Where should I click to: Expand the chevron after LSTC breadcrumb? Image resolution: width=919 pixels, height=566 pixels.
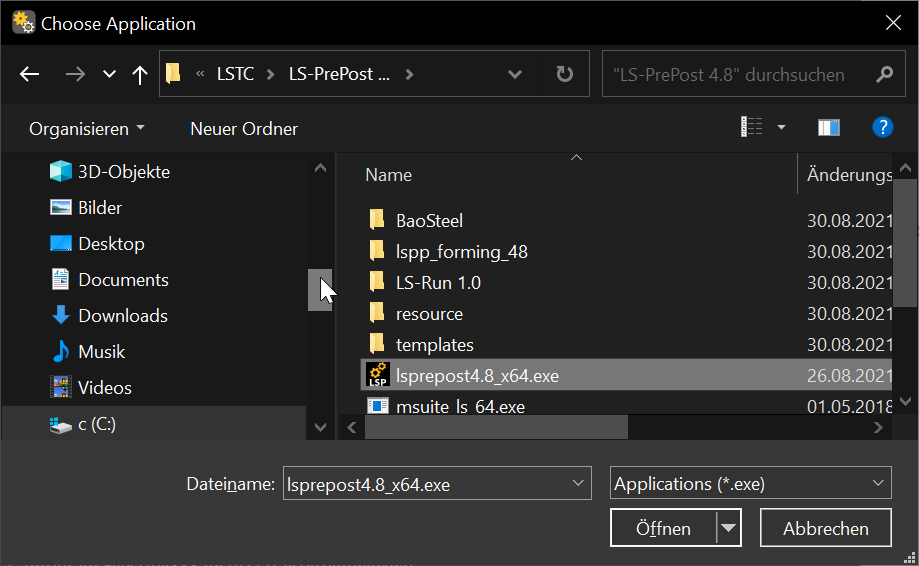click(x=270, y=74)
